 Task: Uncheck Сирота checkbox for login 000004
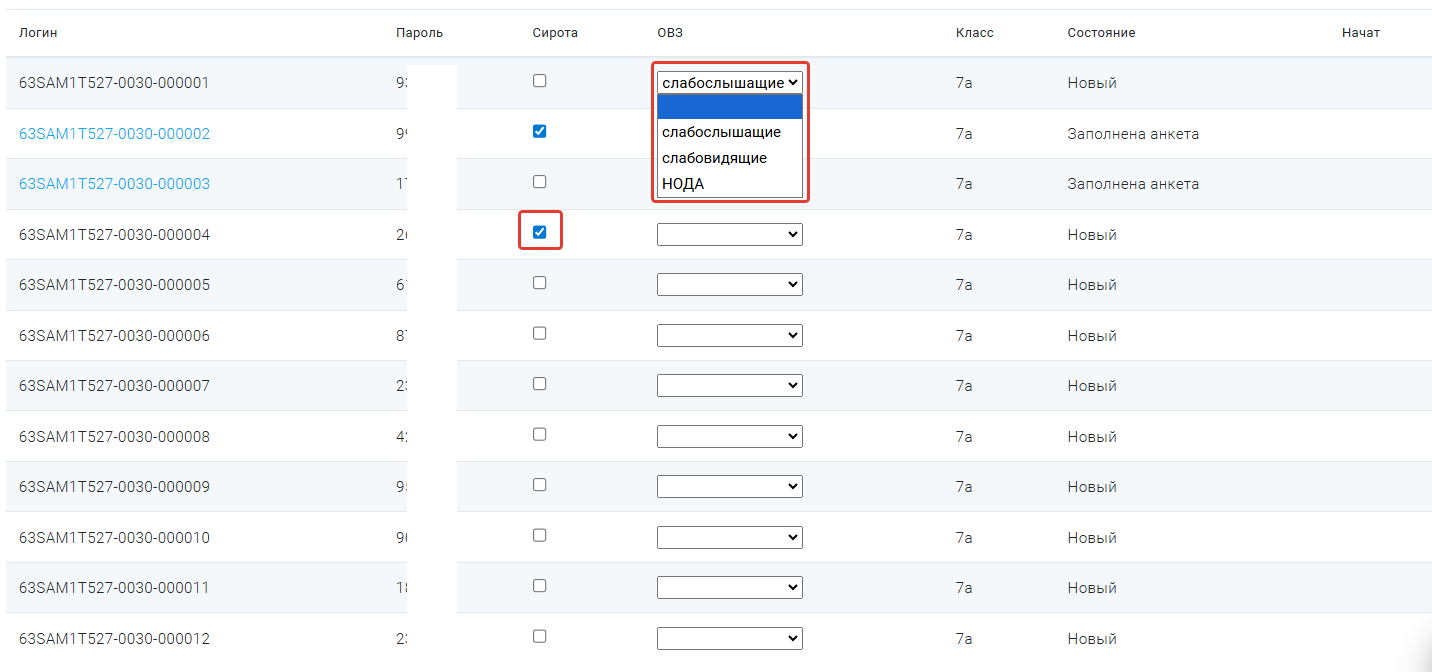pyautogui.click(x=539, y=232)
